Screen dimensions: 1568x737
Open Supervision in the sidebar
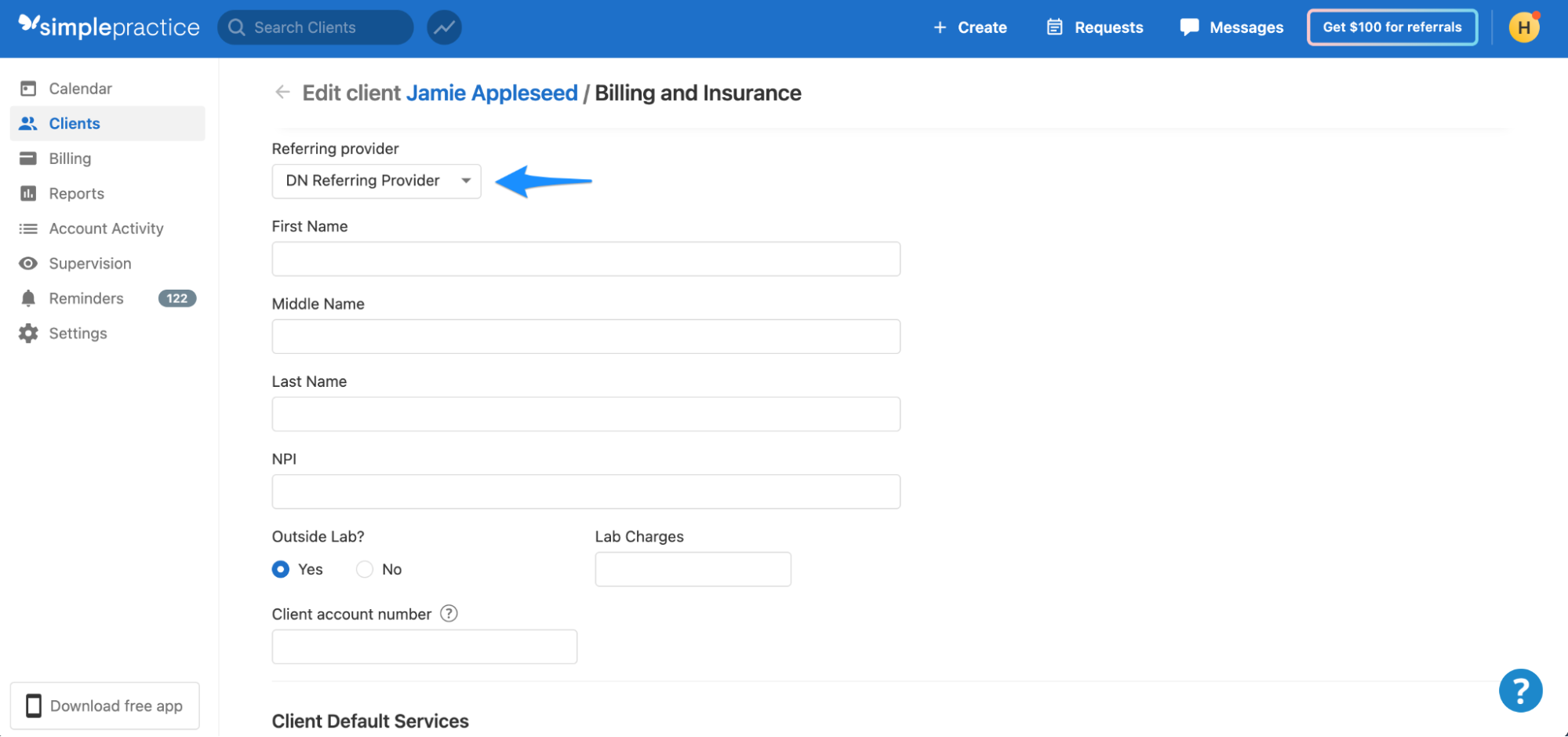[x=107, y=264]
